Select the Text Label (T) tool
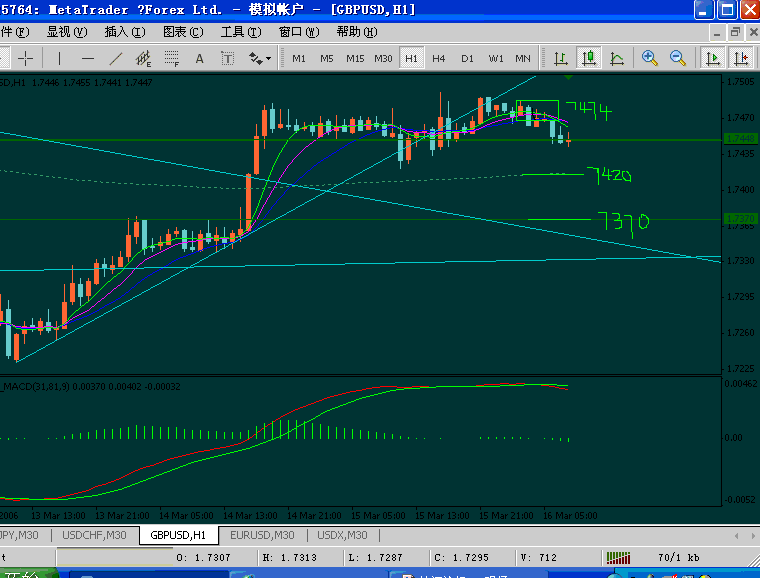 (227, 59)
